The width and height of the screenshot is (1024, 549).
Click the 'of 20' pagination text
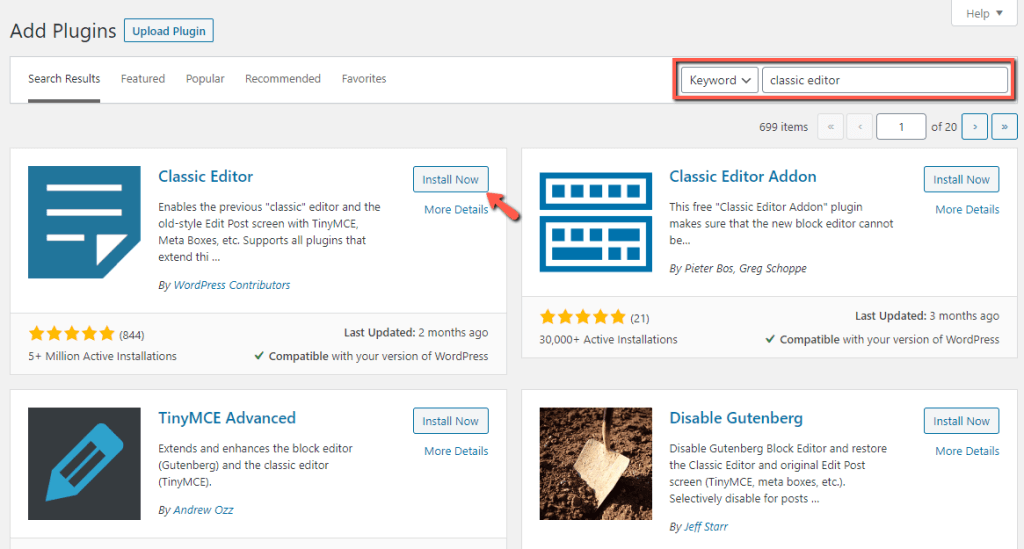[944, 127]
